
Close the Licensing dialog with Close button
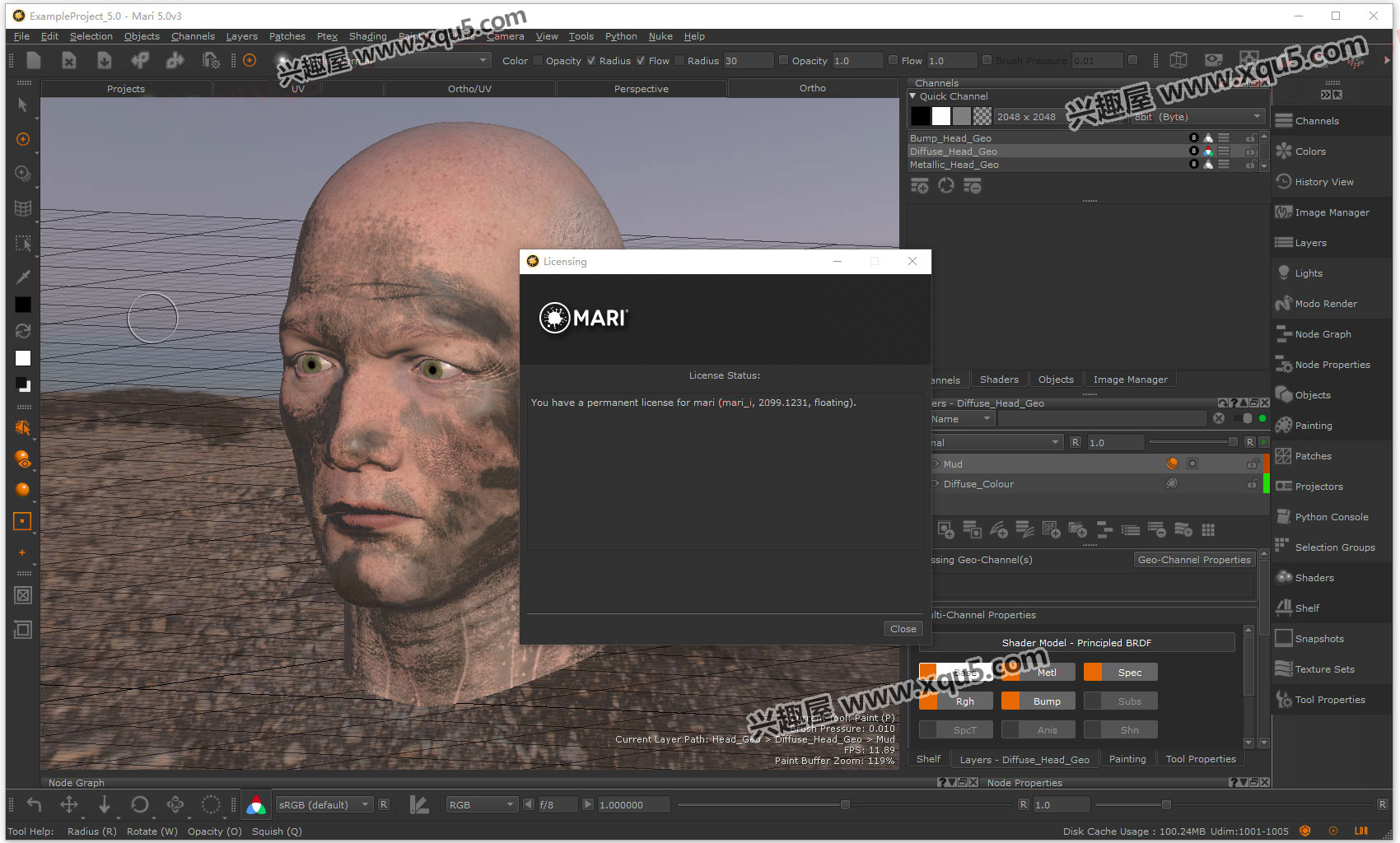903,629
